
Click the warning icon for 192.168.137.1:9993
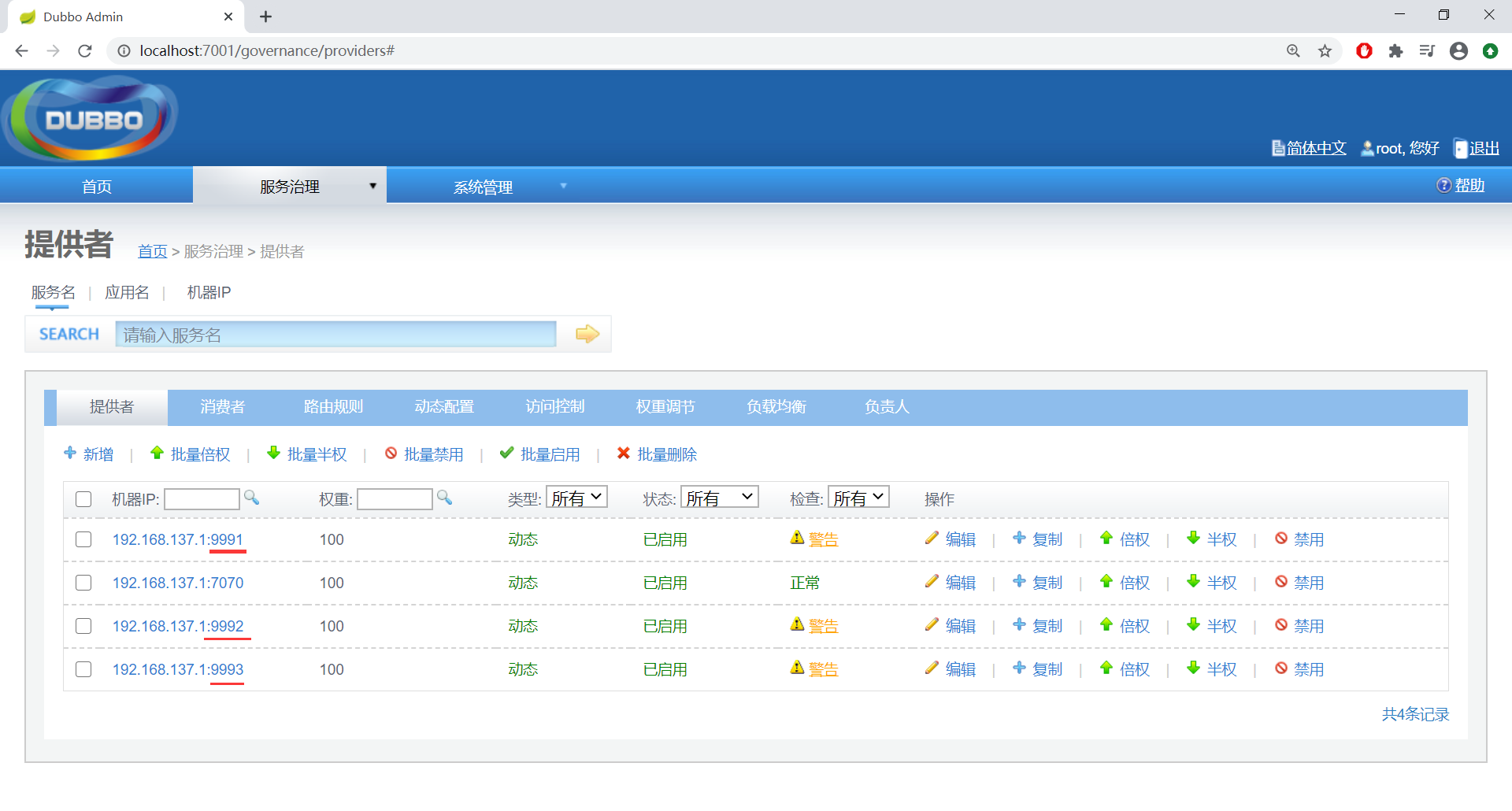[797, 668]
